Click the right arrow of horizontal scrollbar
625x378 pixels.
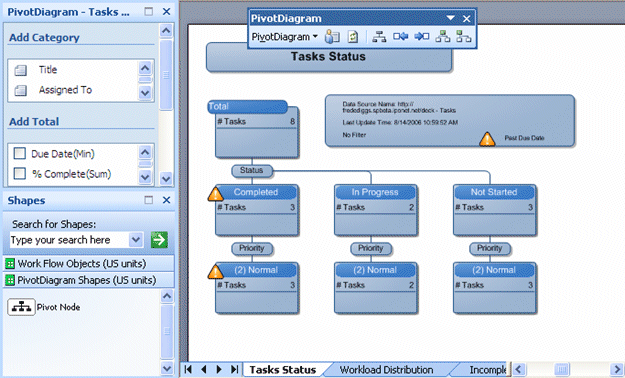click(x=616, y=369)
